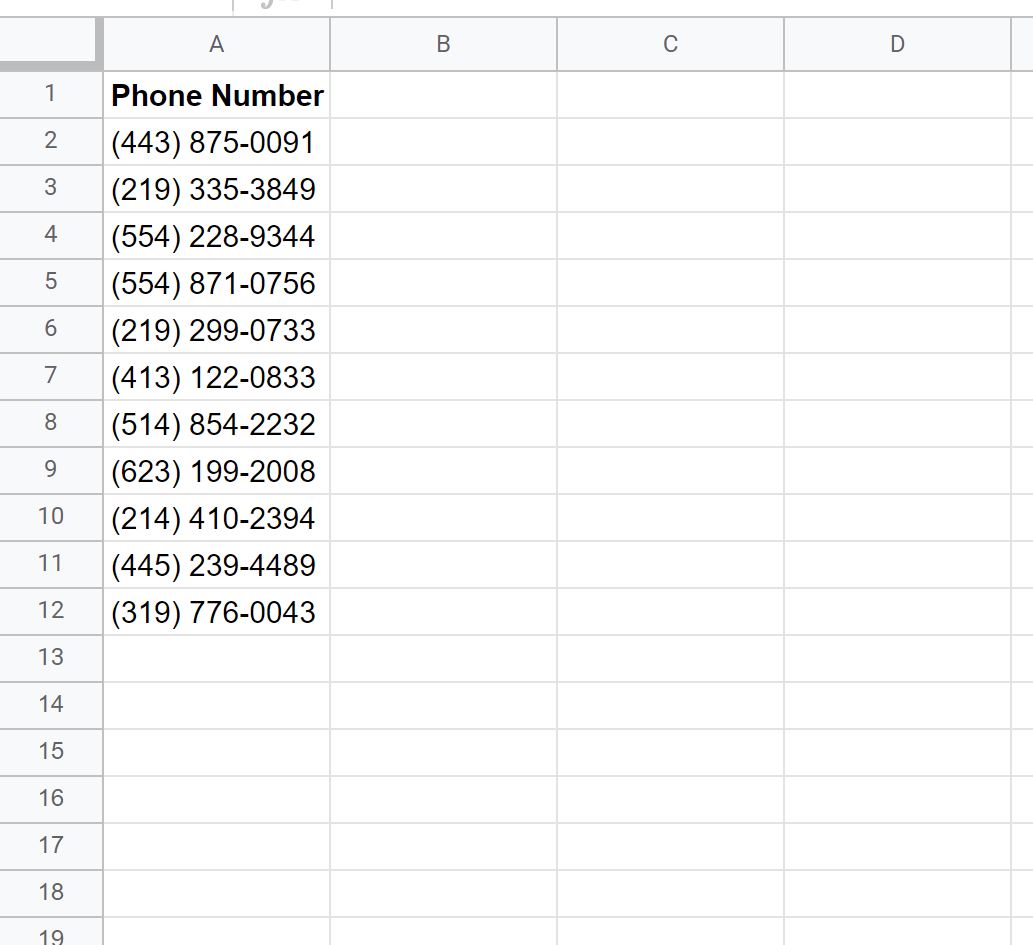
Task: Select cell containing (554) 871-0756
Action: pos(217,283)
